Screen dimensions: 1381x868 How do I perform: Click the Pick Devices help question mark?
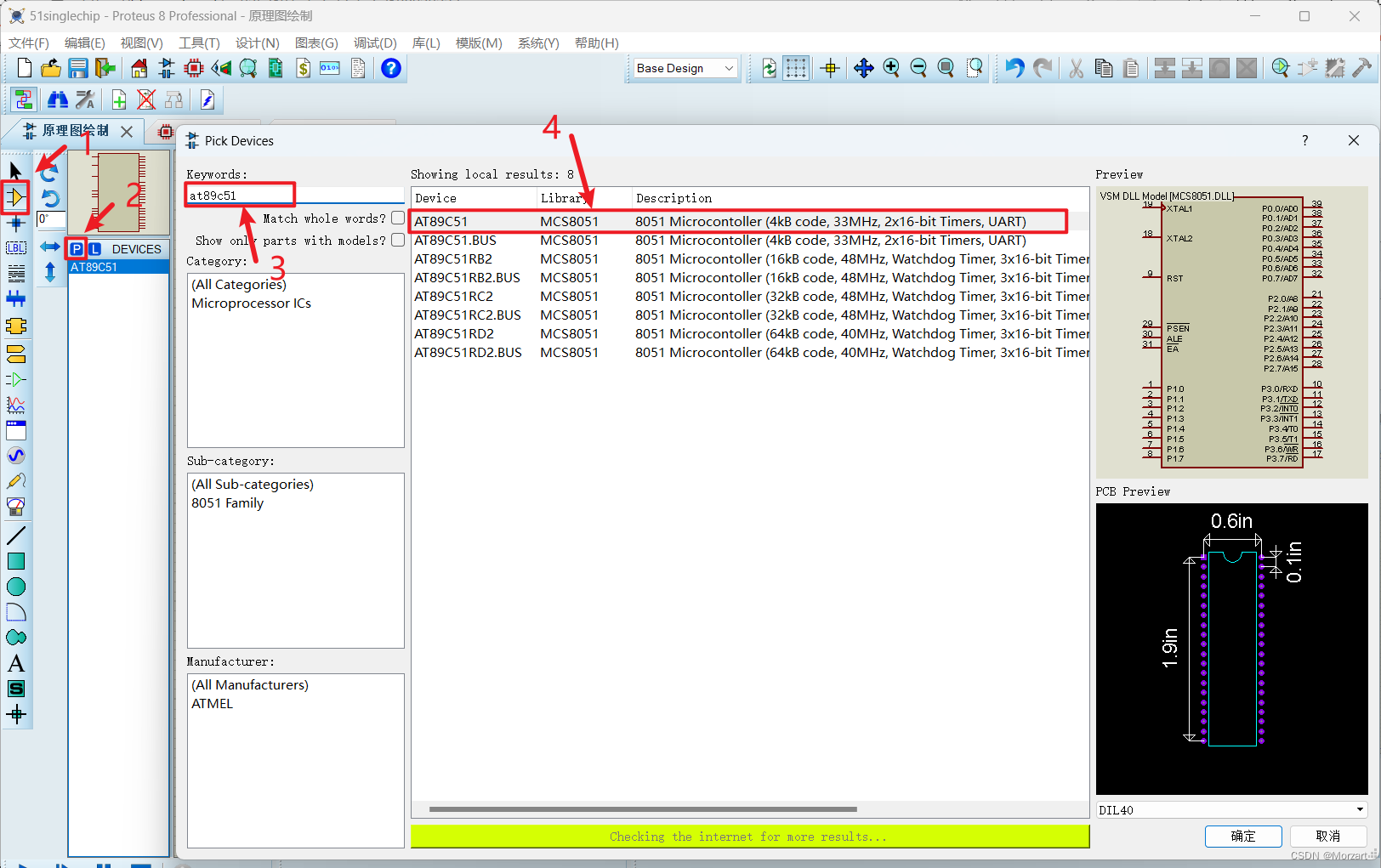point(1304,140)
